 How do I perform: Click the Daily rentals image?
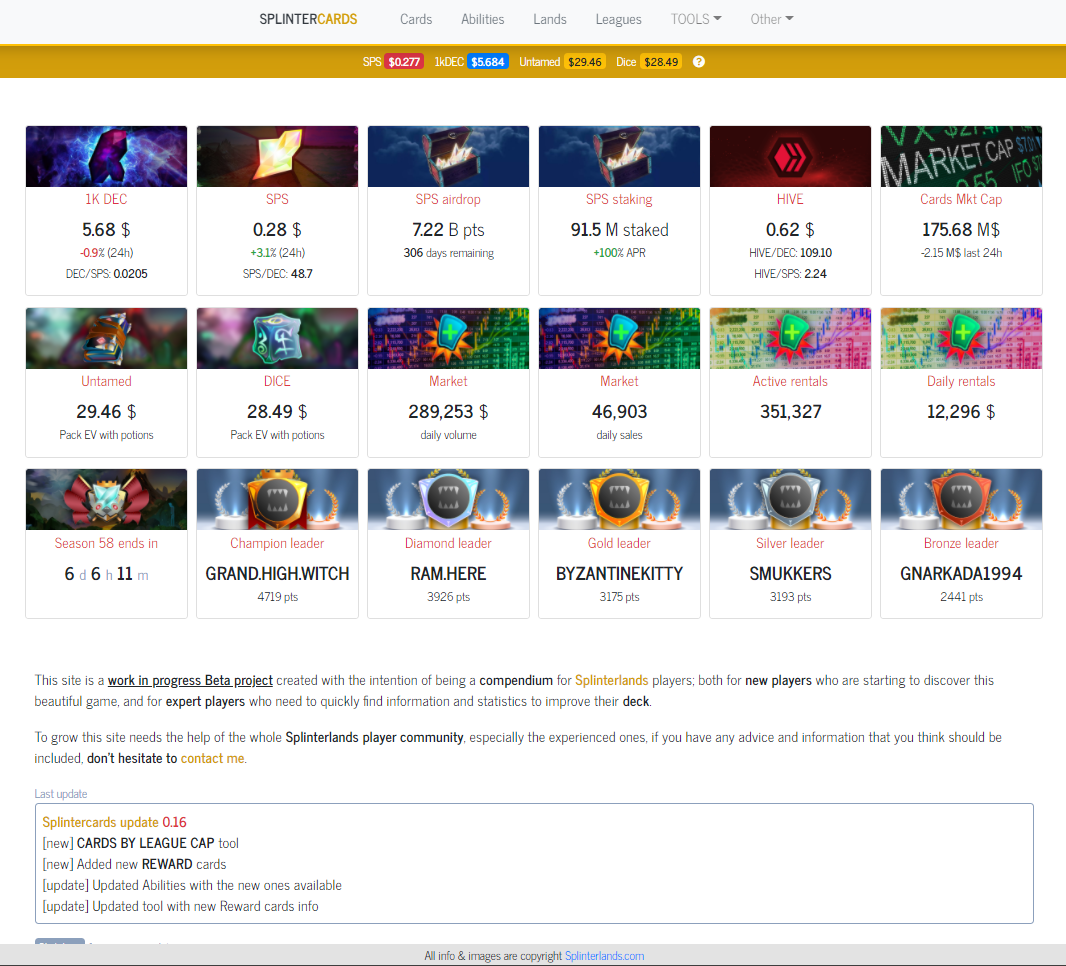pyautogui.click(x=961, y=339)
